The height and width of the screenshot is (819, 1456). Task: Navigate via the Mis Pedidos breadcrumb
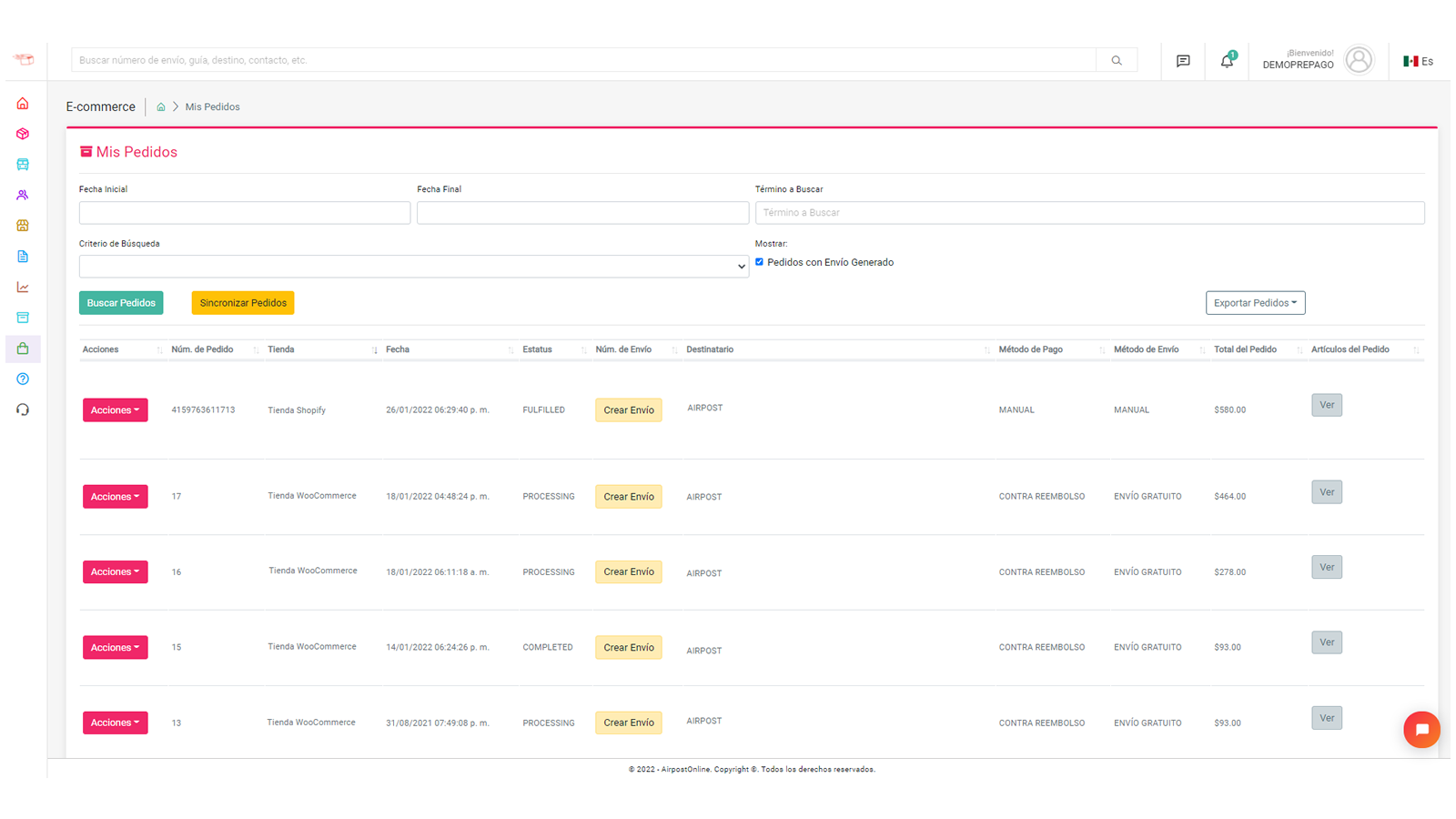pos(212,106)
